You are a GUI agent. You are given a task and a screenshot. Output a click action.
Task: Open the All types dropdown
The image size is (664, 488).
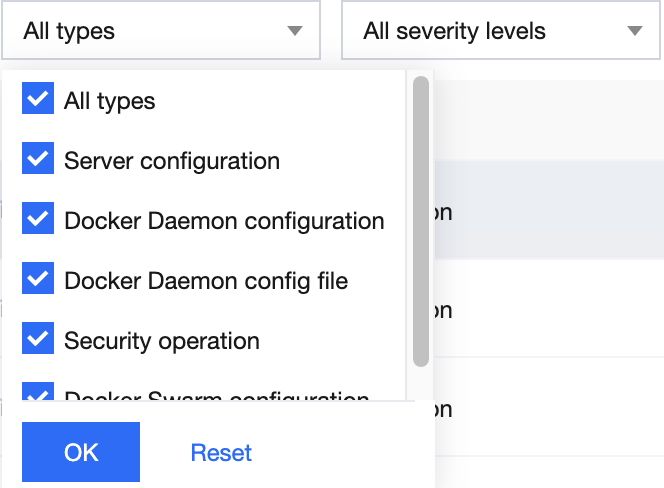pyautogui.click(x=160, y=31)
